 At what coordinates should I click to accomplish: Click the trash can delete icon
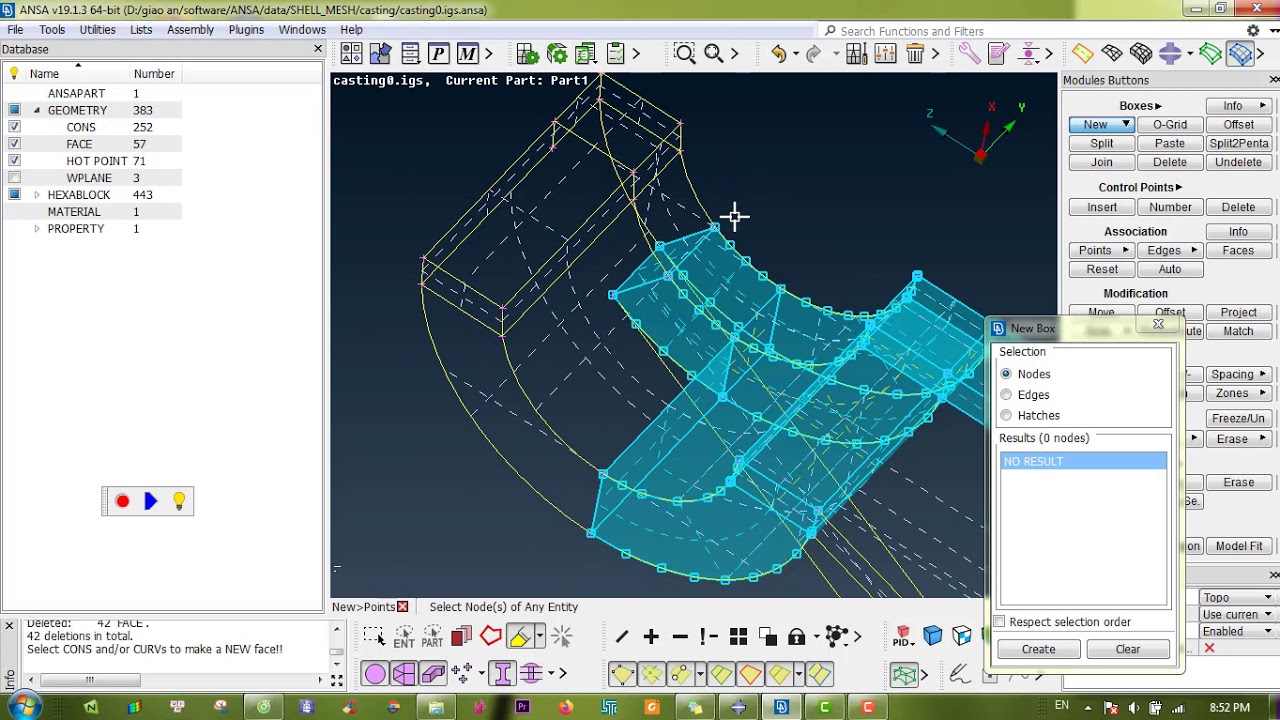915,53
